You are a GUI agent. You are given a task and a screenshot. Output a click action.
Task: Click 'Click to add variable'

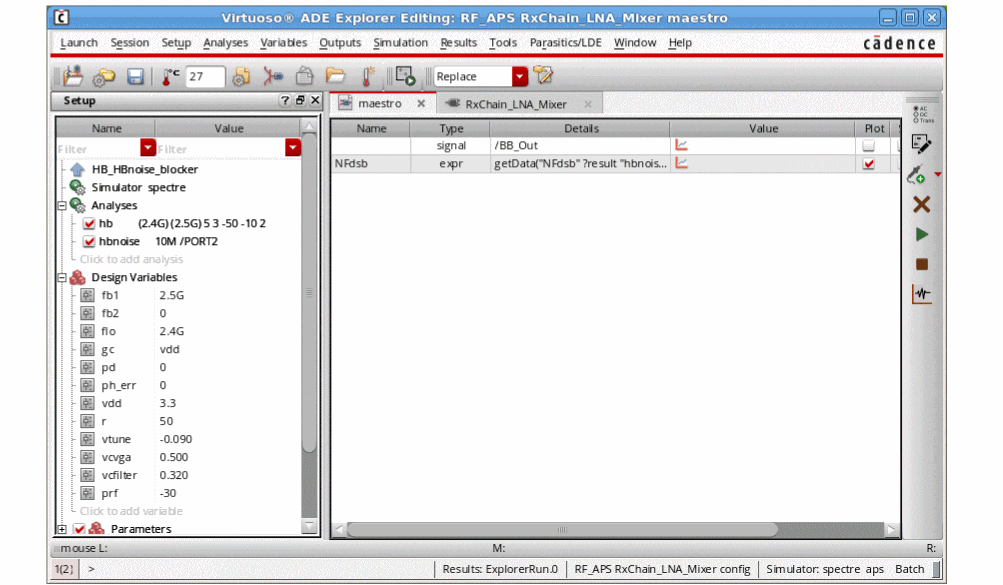point(131,511)
